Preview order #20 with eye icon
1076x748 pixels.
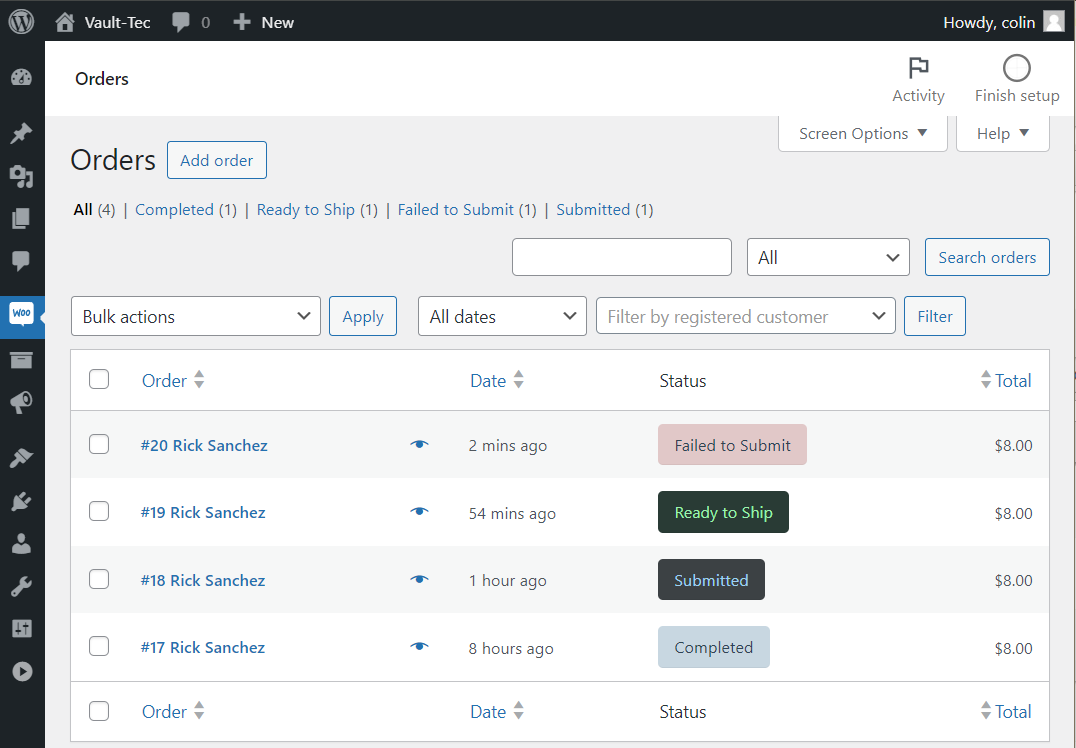(x=419, y=445)
